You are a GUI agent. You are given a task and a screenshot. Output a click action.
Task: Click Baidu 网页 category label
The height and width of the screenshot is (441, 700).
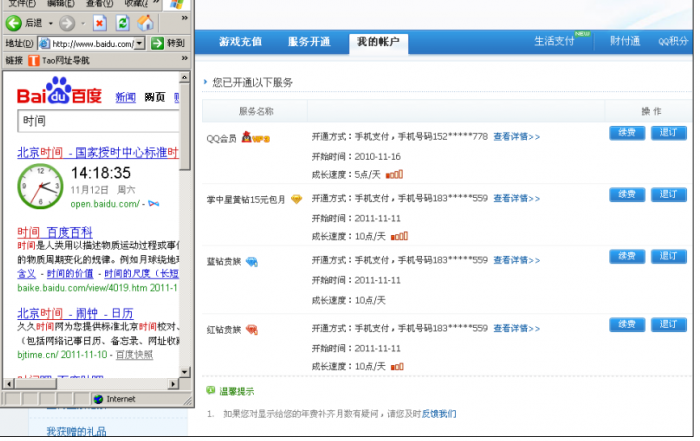point(155,97)
